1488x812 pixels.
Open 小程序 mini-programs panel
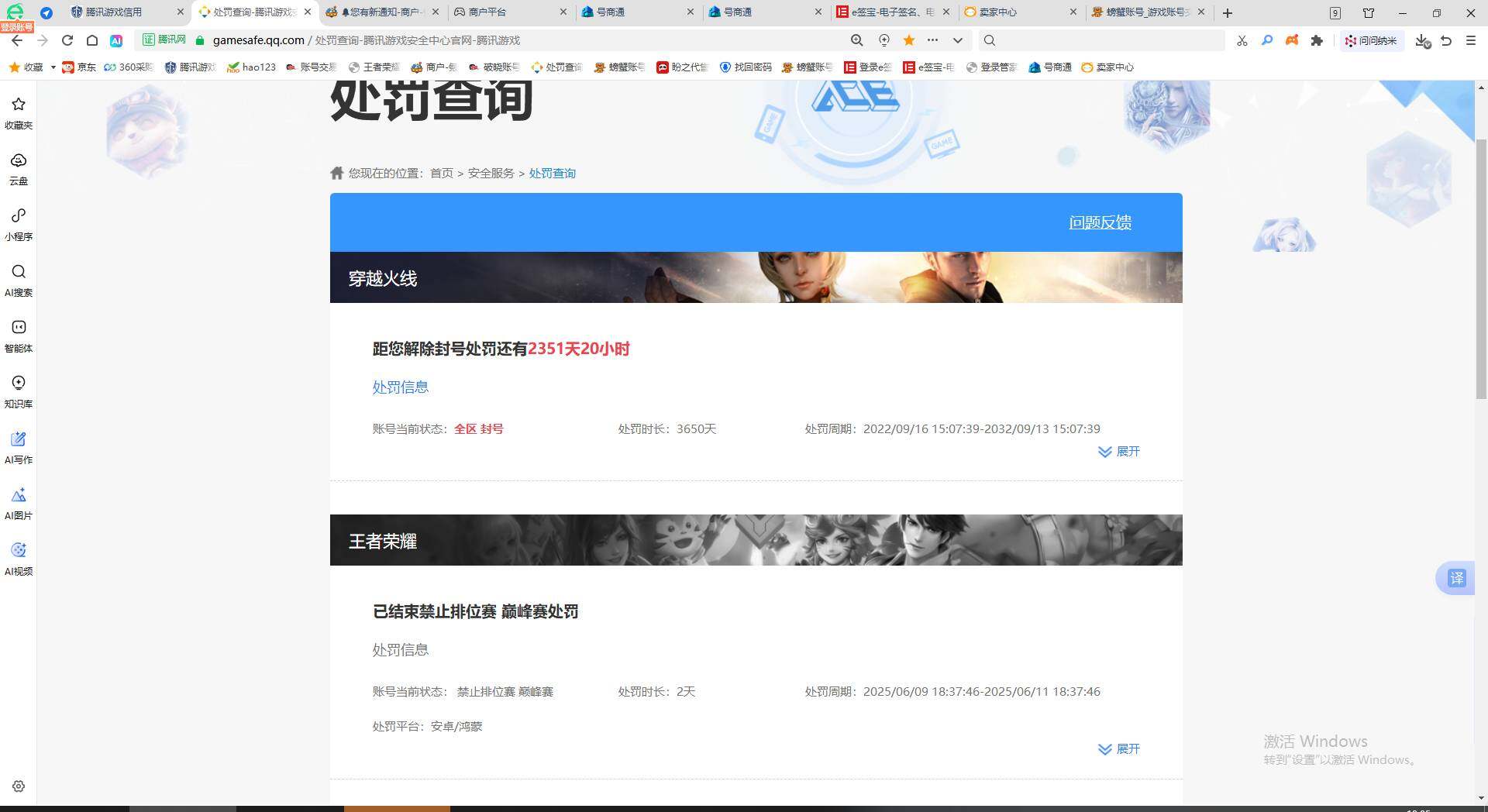[18, 223]
